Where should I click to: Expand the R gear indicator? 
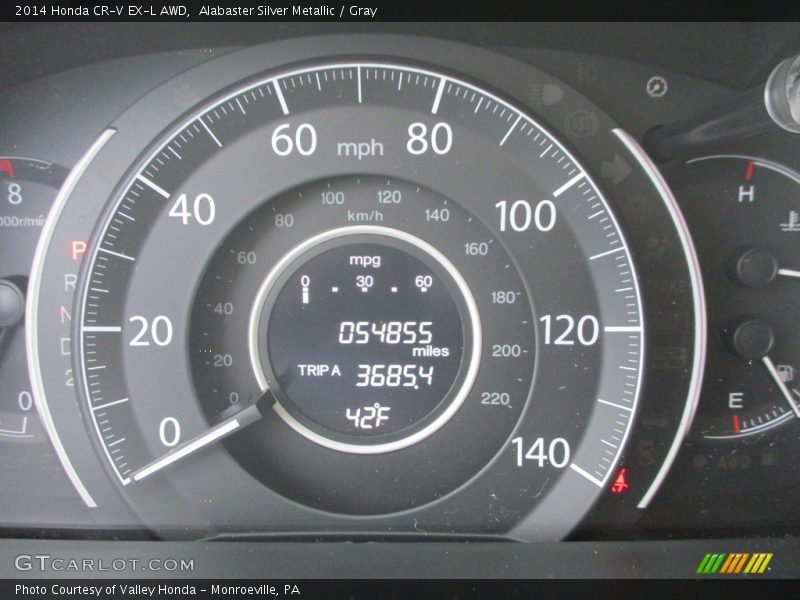pos(69,281)
